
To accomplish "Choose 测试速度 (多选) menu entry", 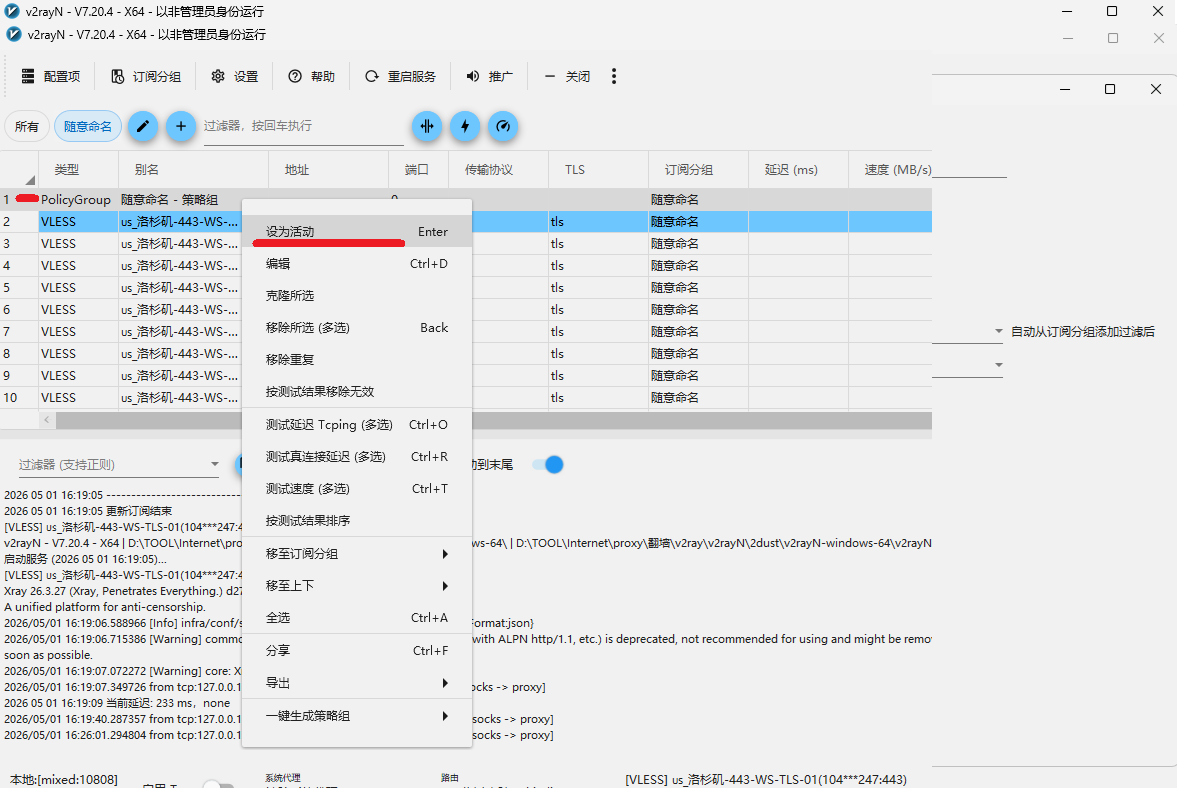I will 357,489.
